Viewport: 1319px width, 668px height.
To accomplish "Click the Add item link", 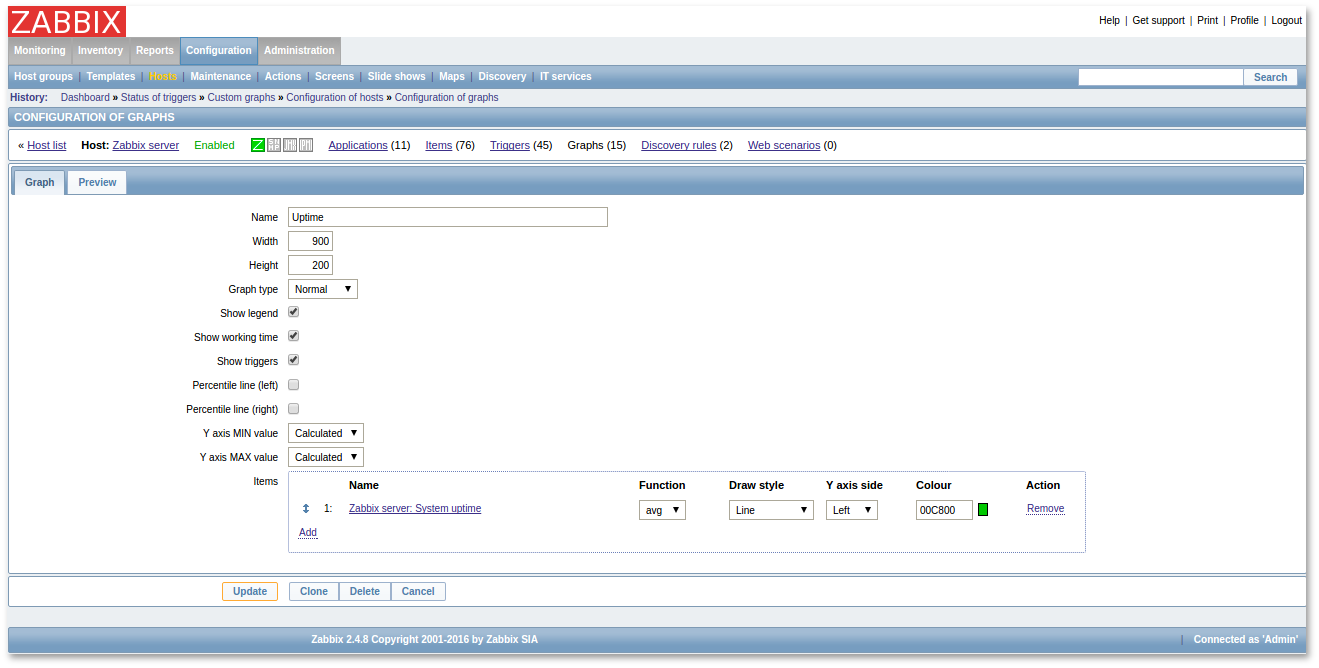I will coord(308,533).
